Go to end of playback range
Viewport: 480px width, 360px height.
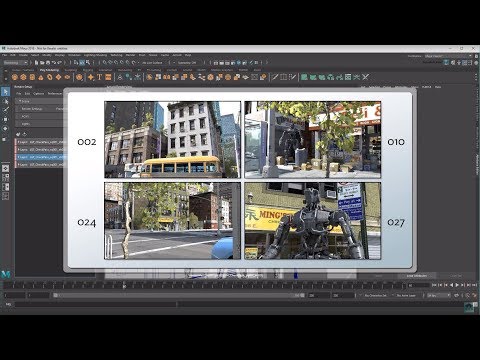coord(474,285)
